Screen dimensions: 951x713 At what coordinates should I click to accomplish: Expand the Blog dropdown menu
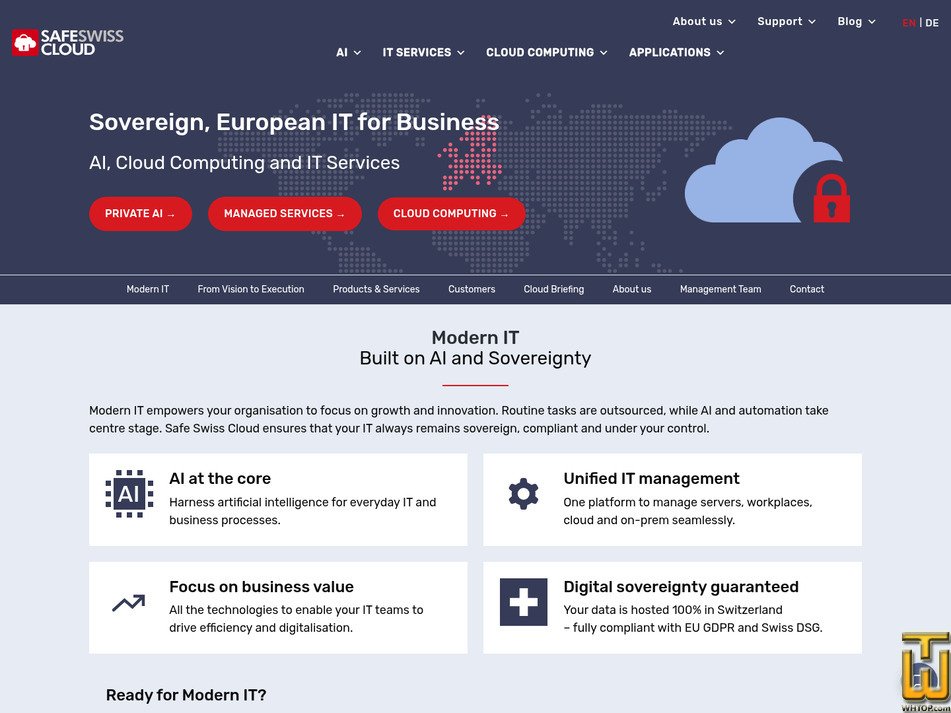[856, 21]
